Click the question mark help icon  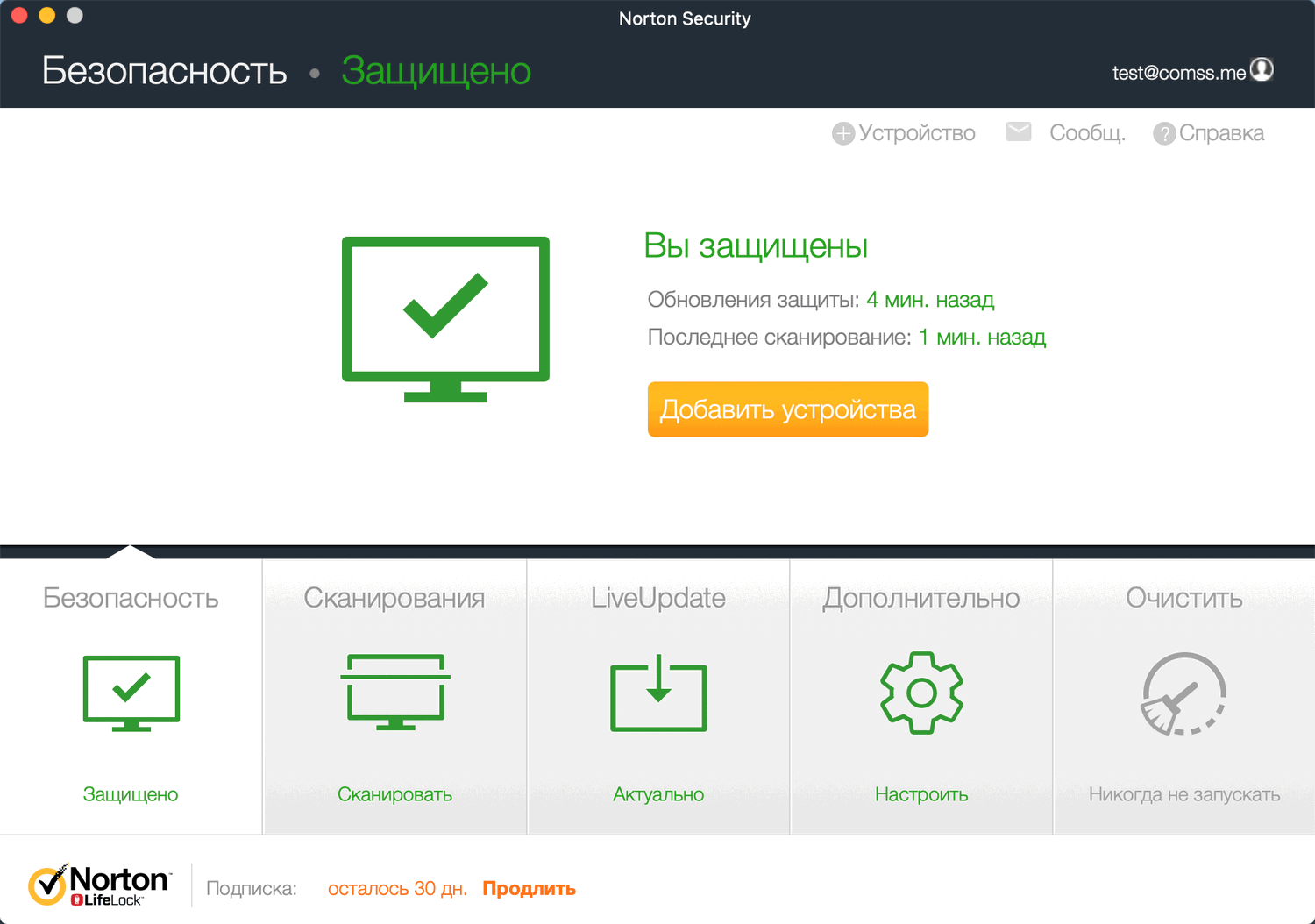click(1164, 134)
